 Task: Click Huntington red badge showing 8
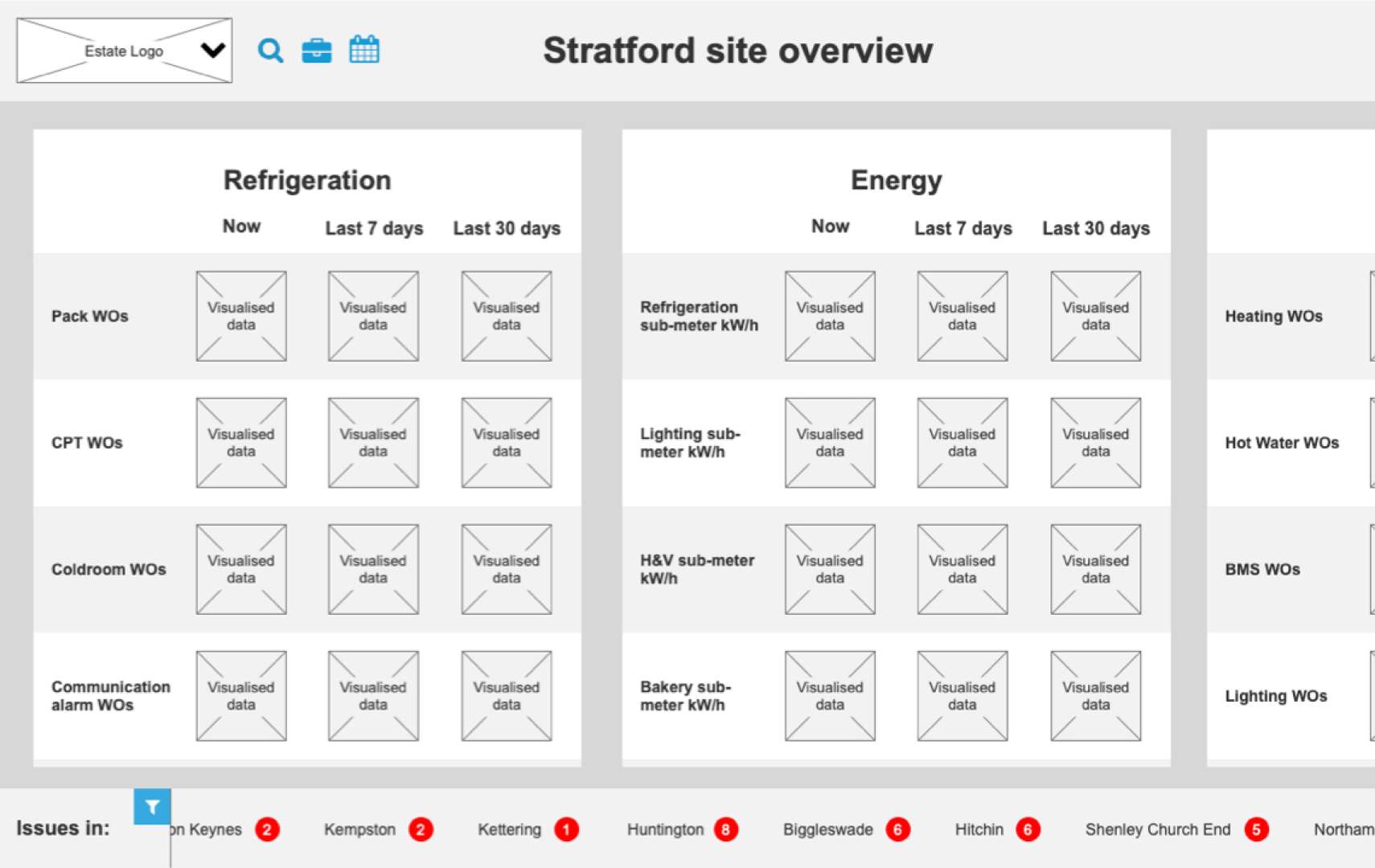tap(725, 829)
